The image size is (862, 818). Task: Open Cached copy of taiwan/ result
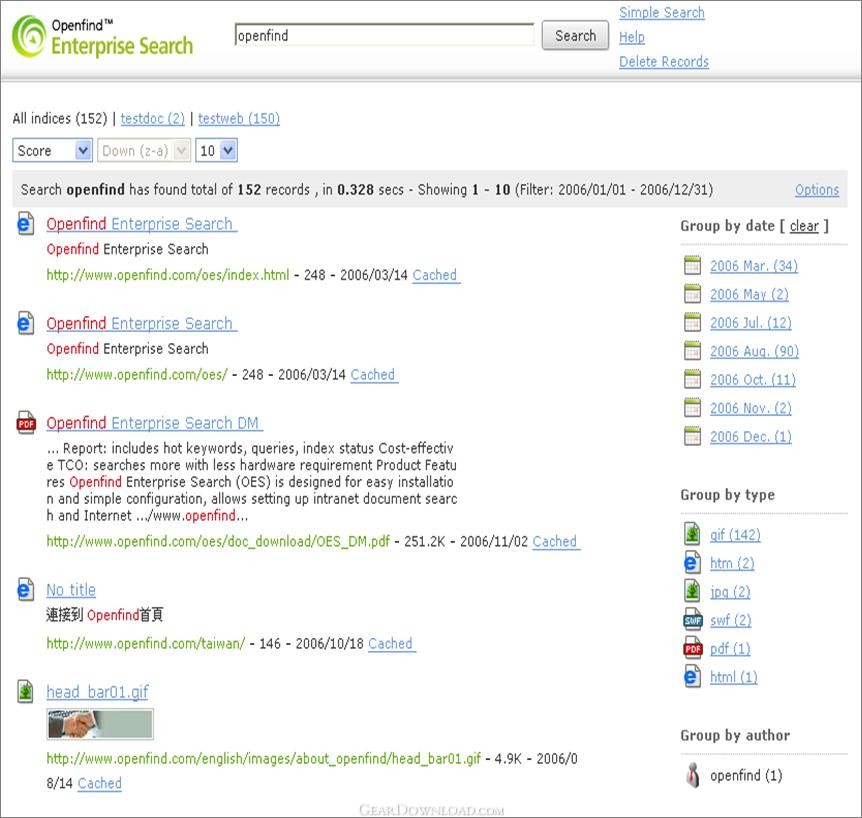tap(391, 643)
